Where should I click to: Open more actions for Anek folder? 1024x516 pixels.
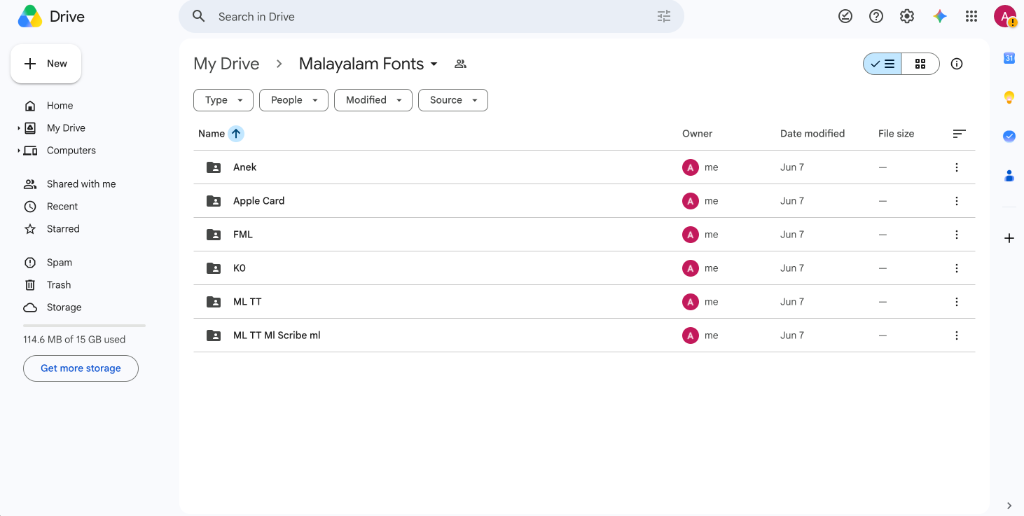point(957,167)
